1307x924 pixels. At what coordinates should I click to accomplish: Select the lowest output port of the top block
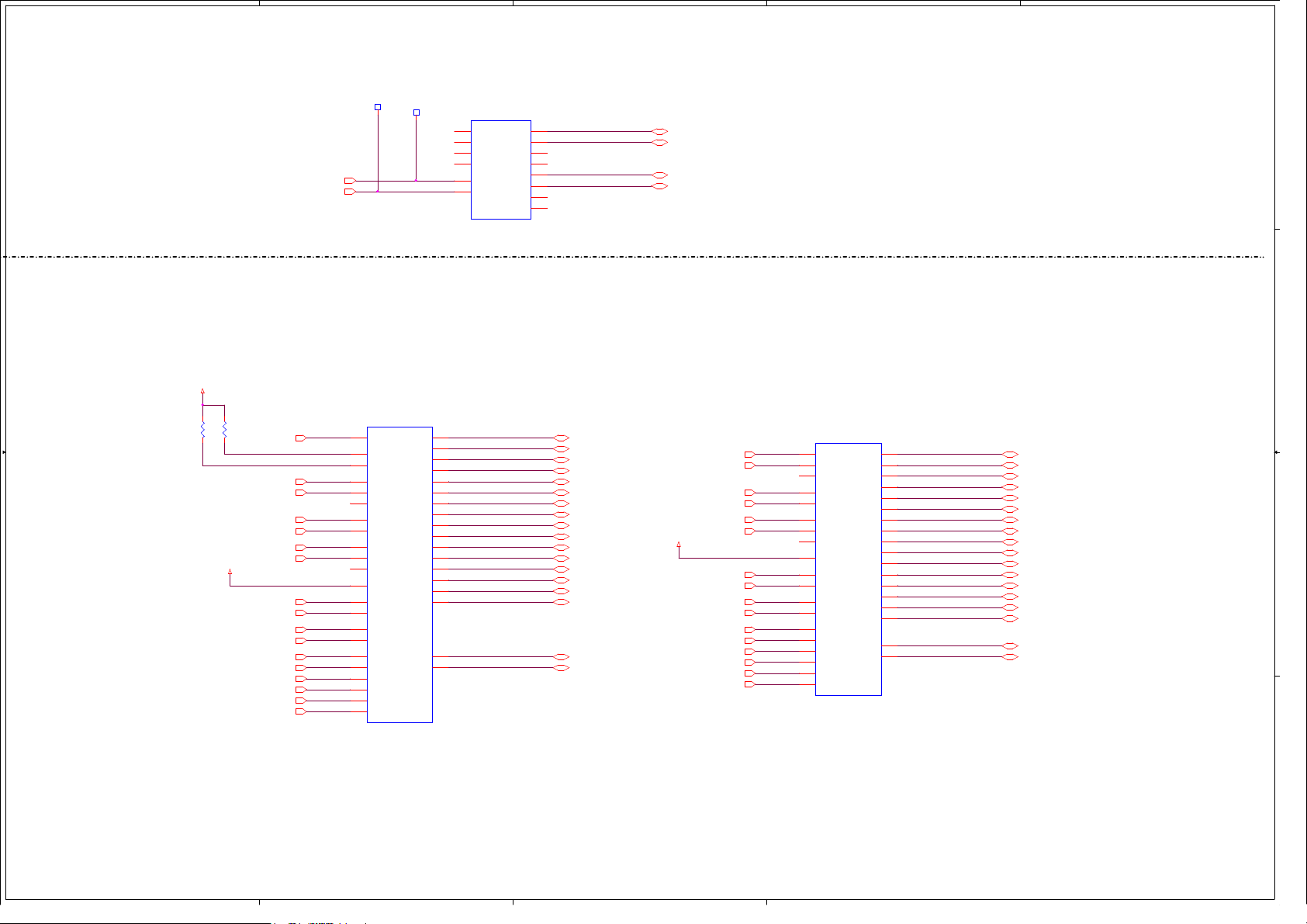tap(660, 186)
